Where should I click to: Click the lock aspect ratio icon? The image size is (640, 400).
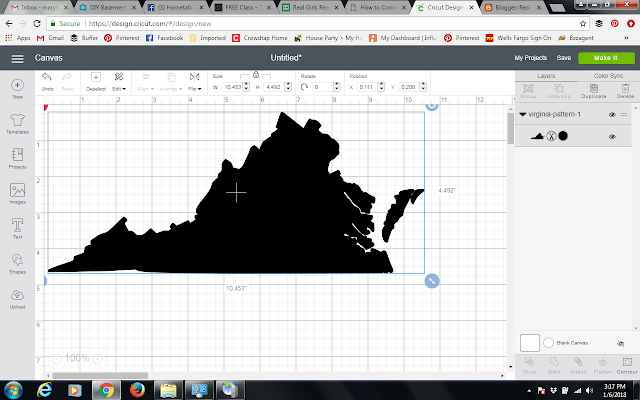coord(256,75)
